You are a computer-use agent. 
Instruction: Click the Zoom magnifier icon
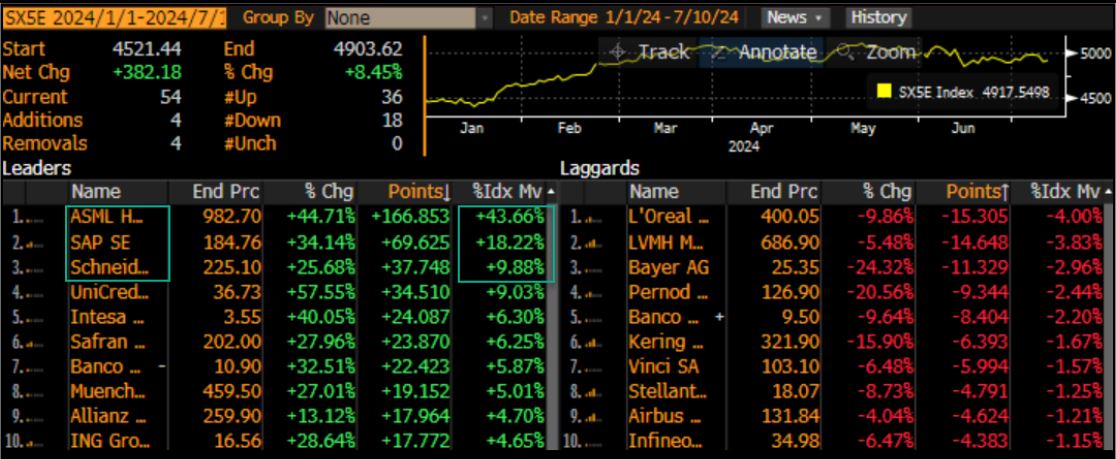(845, 52)
